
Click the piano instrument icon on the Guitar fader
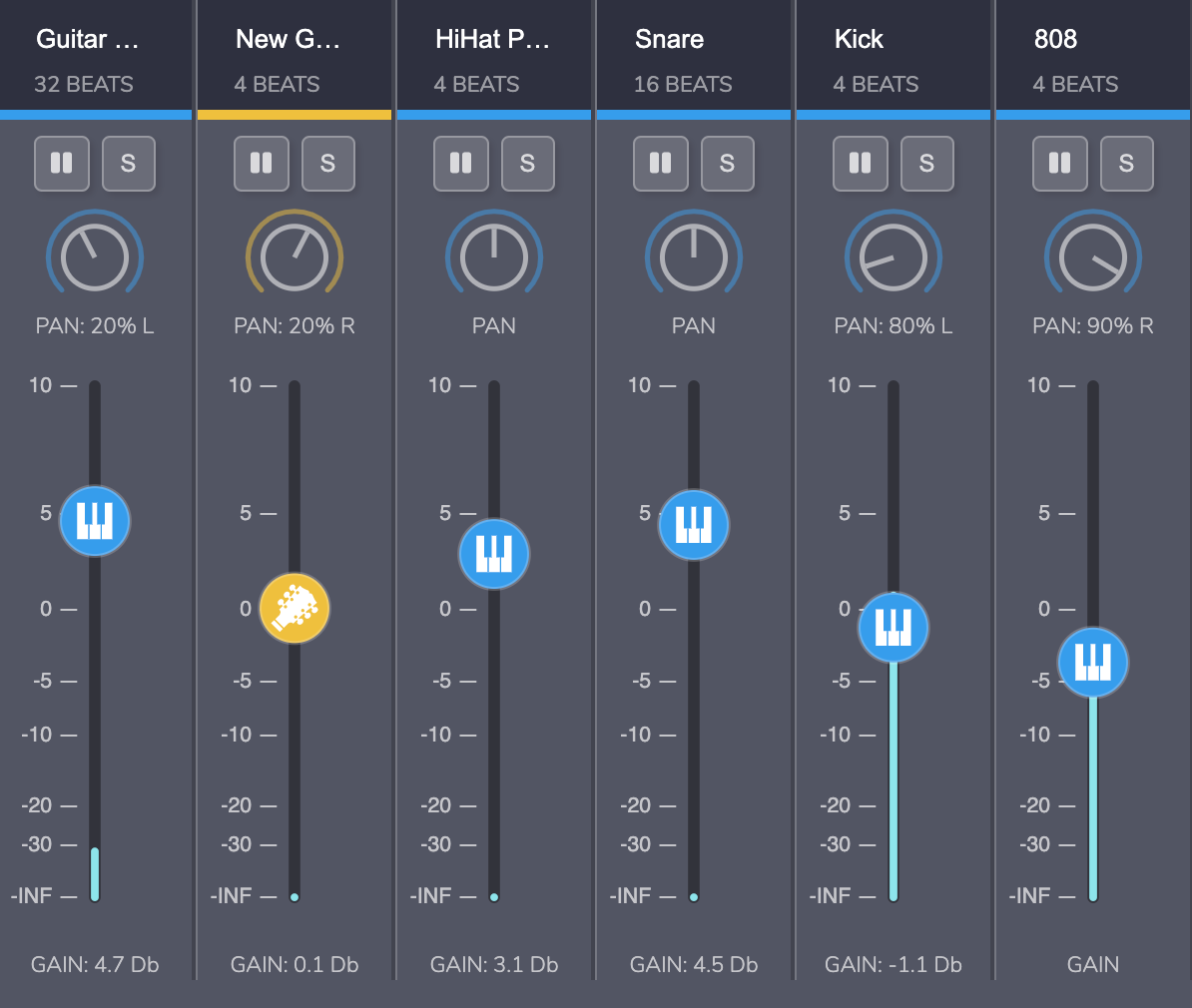coord(95,520)
